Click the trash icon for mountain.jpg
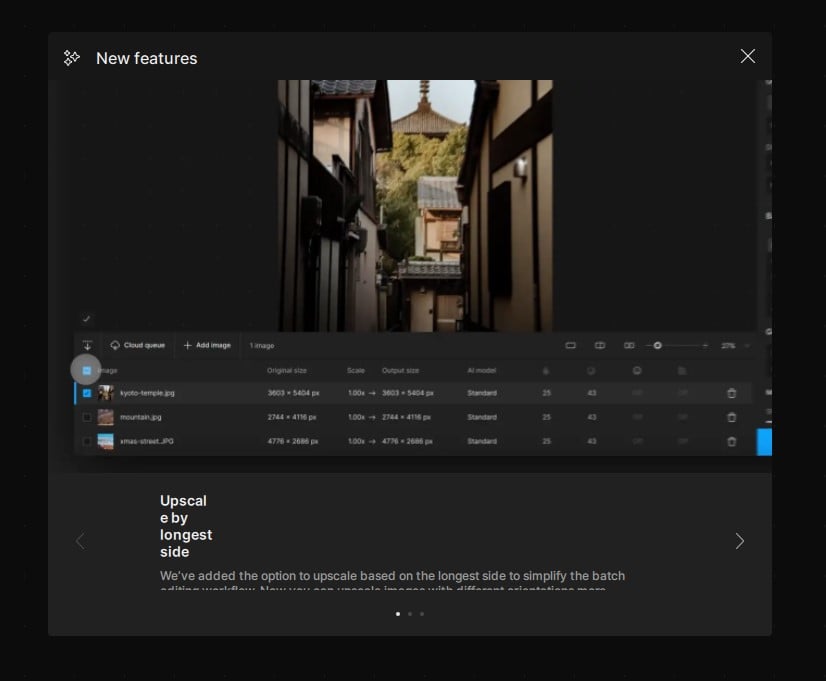Viewport: 826px width, 681px height. [731, 417]
